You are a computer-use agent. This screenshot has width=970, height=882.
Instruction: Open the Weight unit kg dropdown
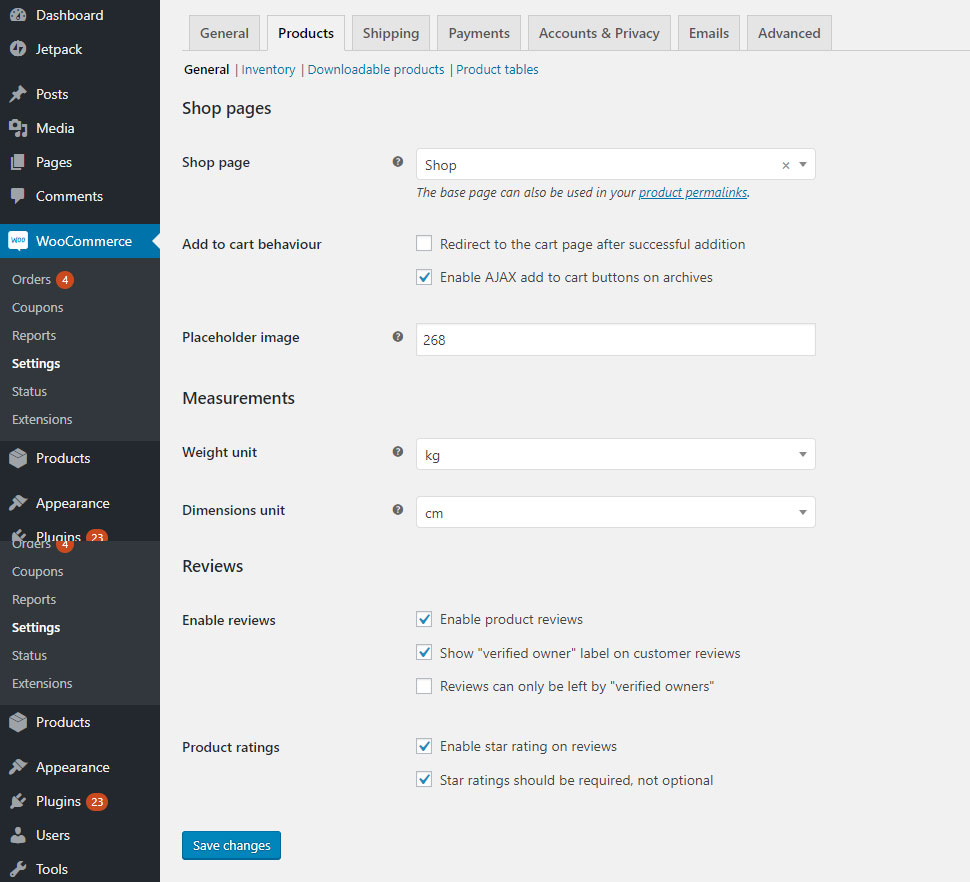pyautogui.click(x=616, y=454)
